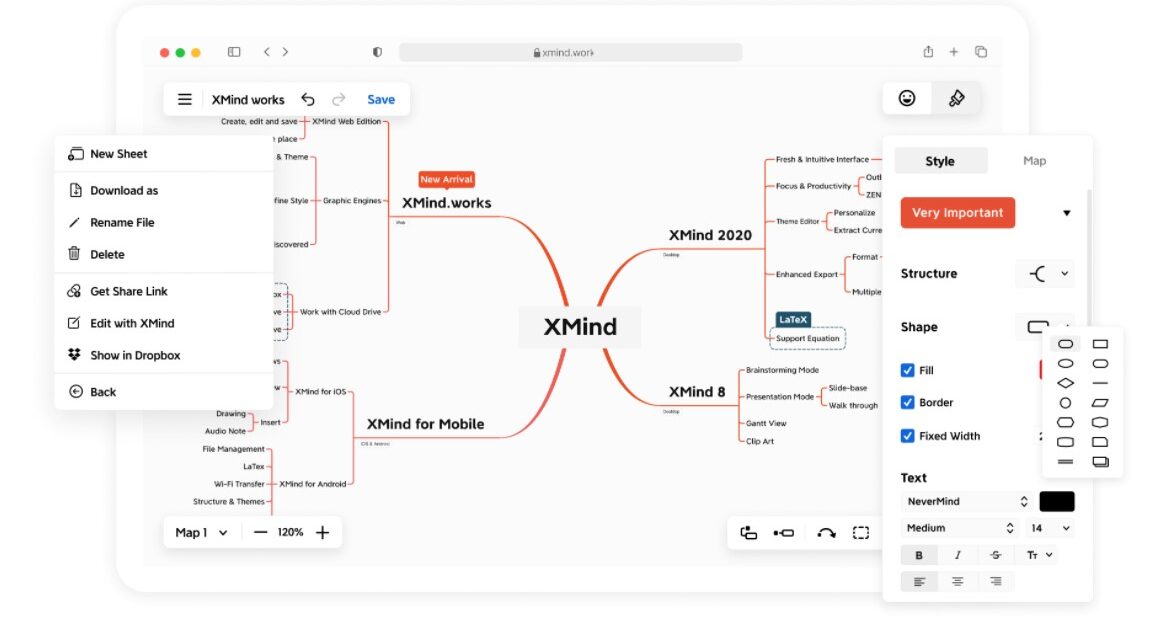Switch to the Map tab

point(1034,160)
